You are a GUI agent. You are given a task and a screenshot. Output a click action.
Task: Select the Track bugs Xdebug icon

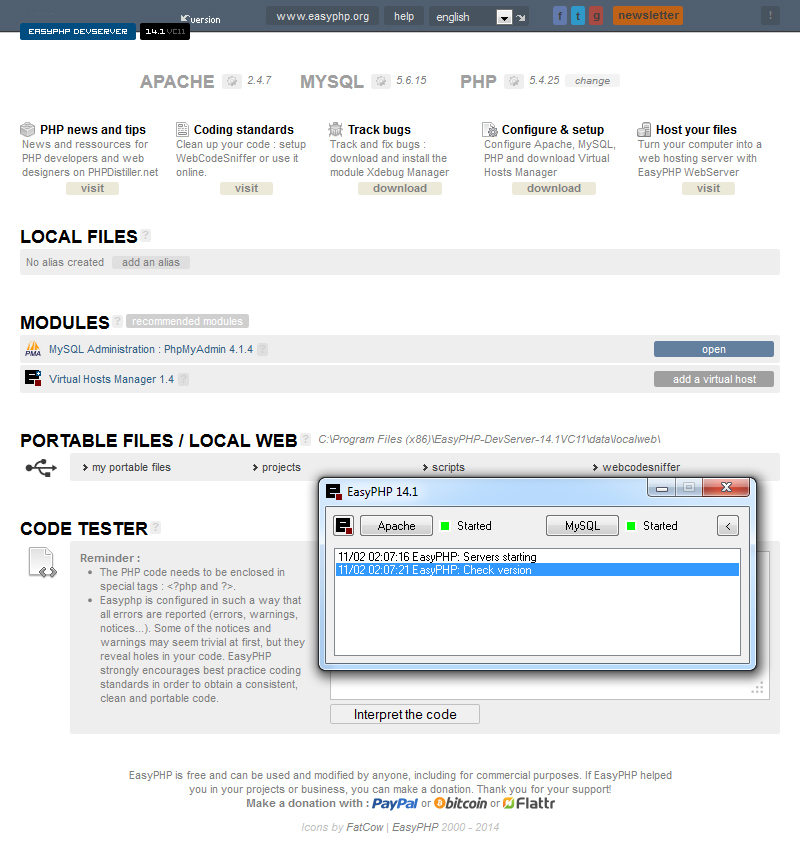click(336, 128)
